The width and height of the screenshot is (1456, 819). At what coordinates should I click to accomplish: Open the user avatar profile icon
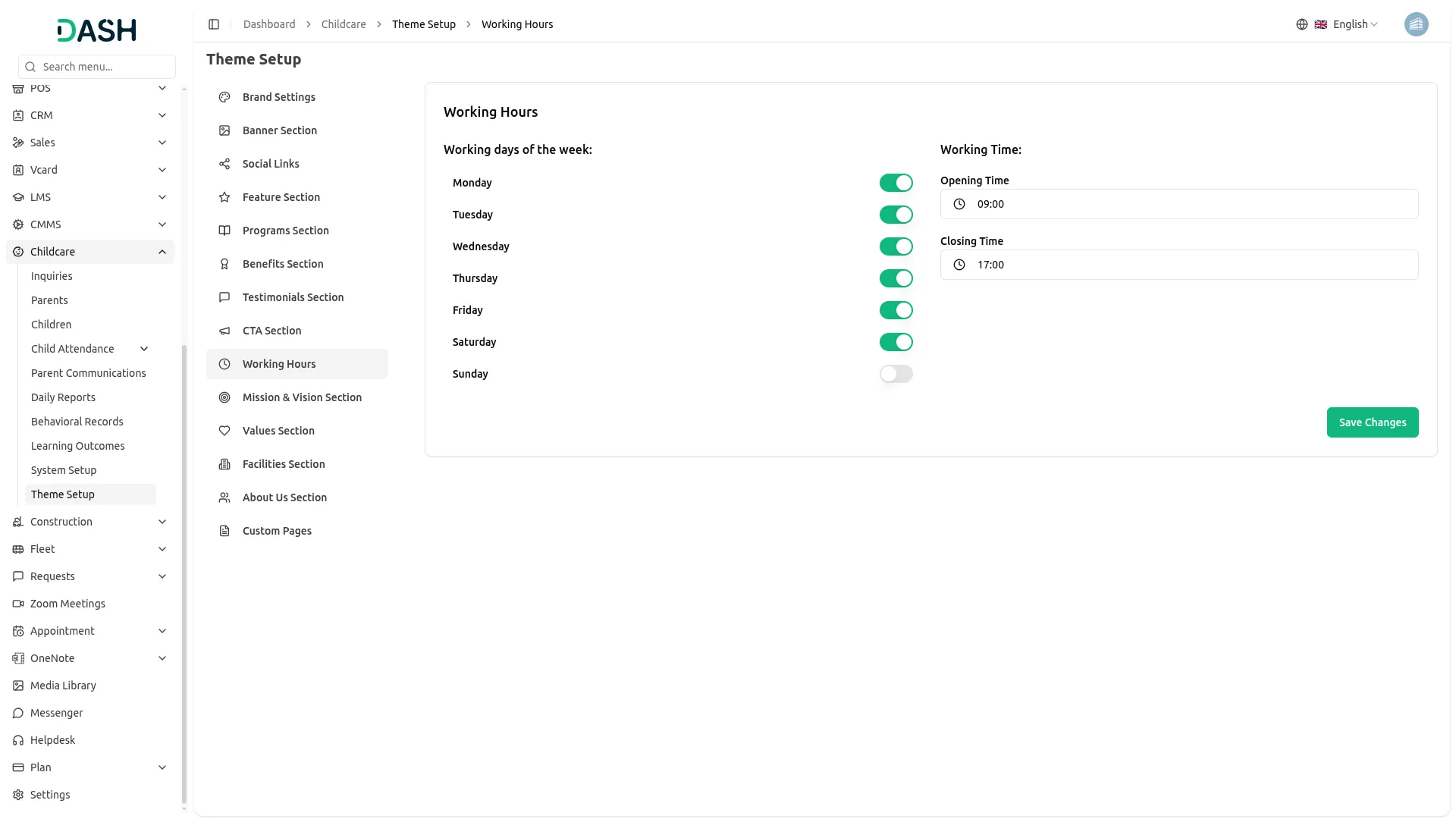(1416, 24)
